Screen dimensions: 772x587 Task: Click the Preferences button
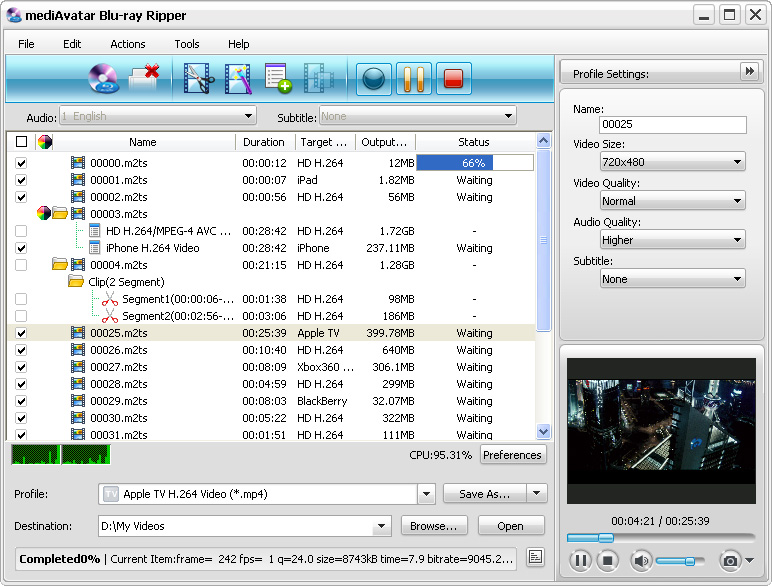512,455
